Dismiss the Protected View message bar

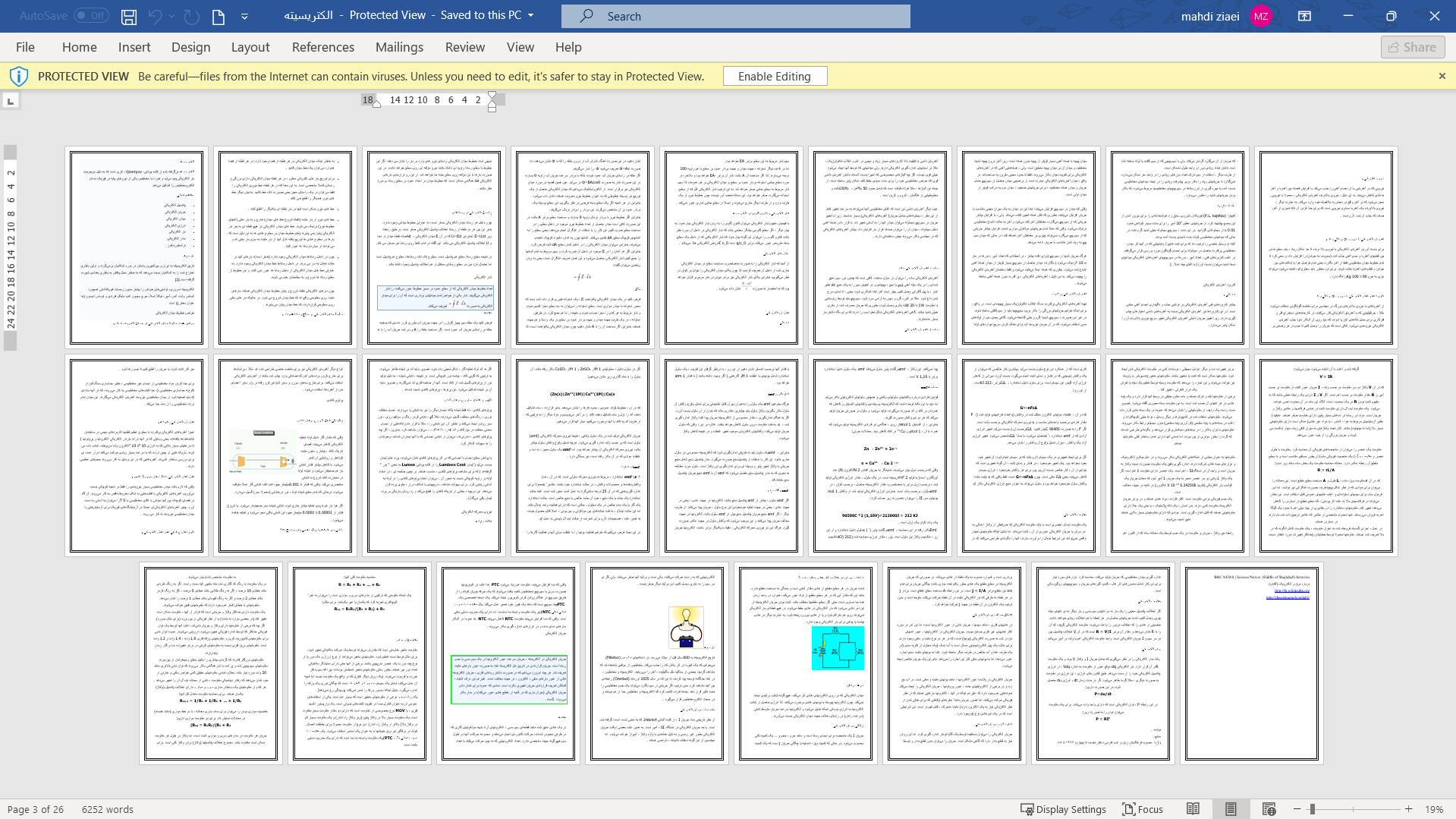point(1442,76)
